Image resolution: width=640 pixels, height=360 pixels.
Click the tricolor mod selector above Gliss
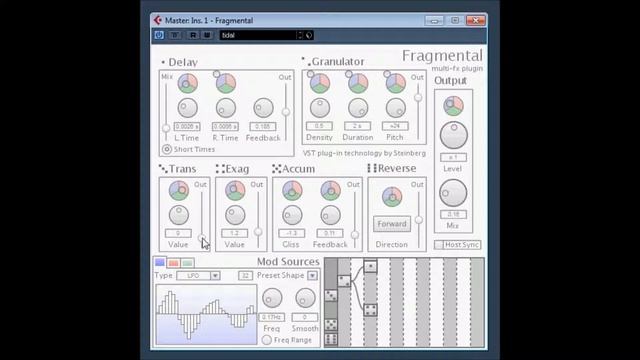tap(292, 190)
